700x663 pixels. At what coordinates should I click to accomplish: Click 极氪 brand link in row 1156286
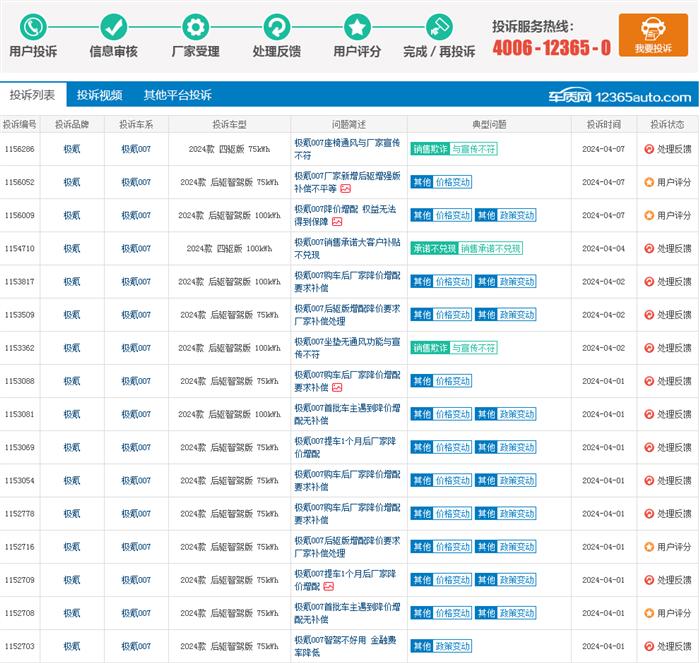72,149
